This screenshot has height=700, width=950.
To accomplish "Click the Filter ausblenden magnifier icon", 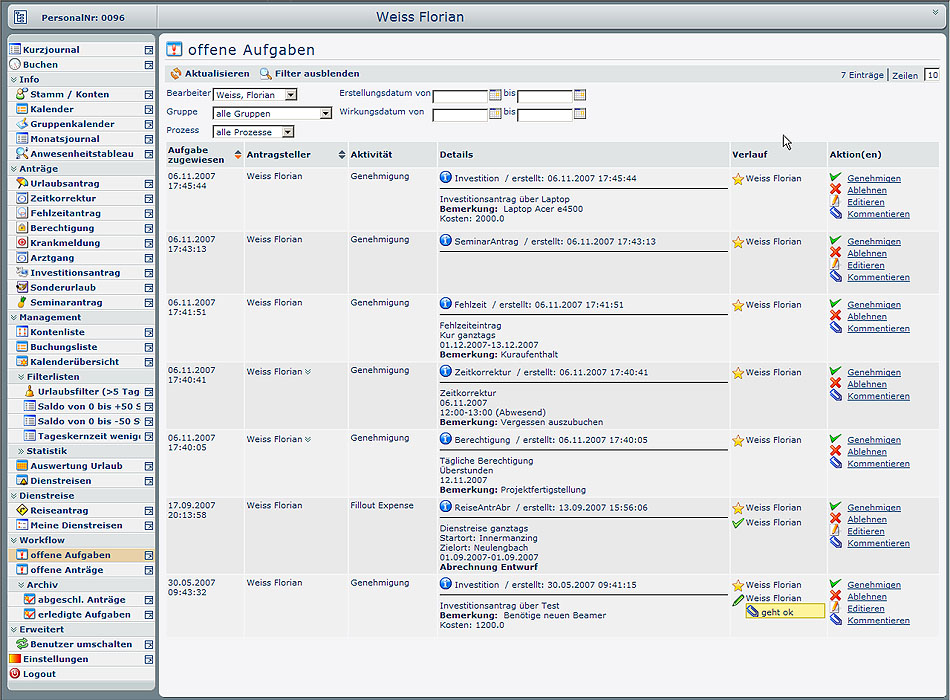I will click(265, 73).
